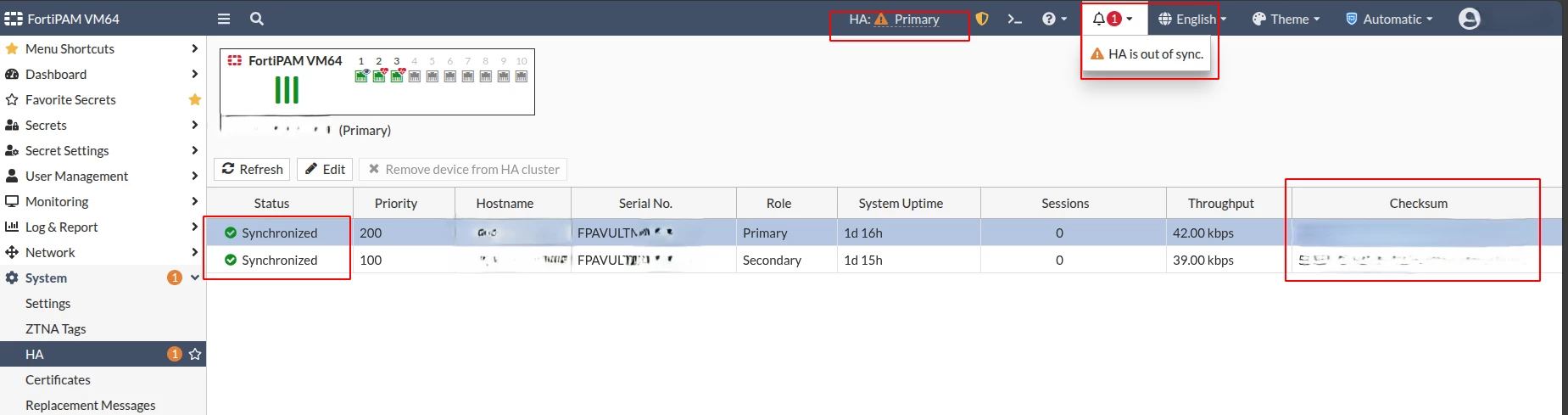Expand the Log & Report chevron

[x=194, y=227]
